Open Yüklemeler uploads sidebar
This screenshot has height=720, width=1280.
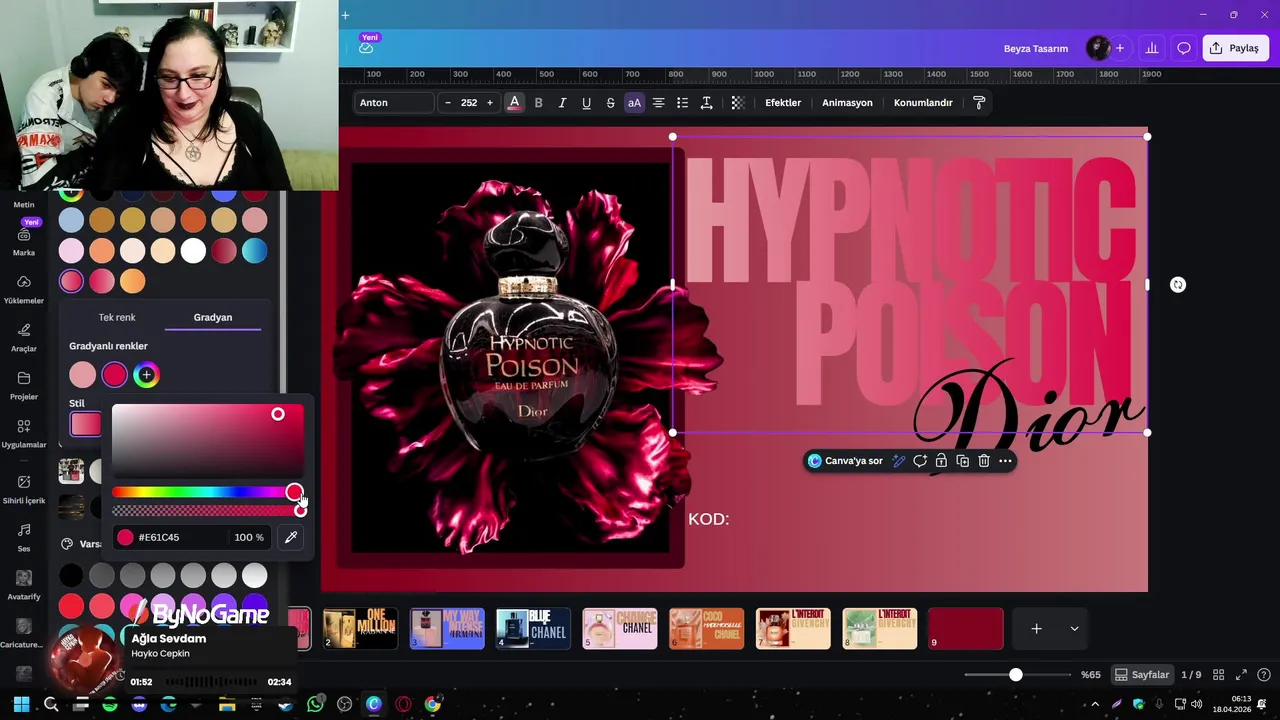pyautogui.click(x=24, y=290)
